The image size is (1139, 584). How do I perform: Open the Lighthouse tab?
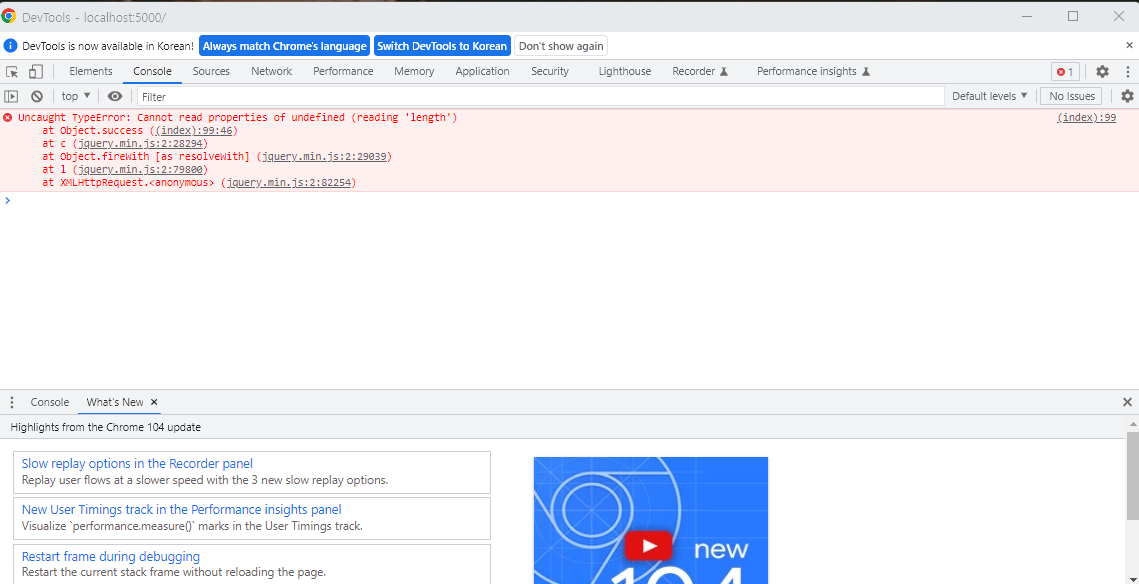click(625, 71)
